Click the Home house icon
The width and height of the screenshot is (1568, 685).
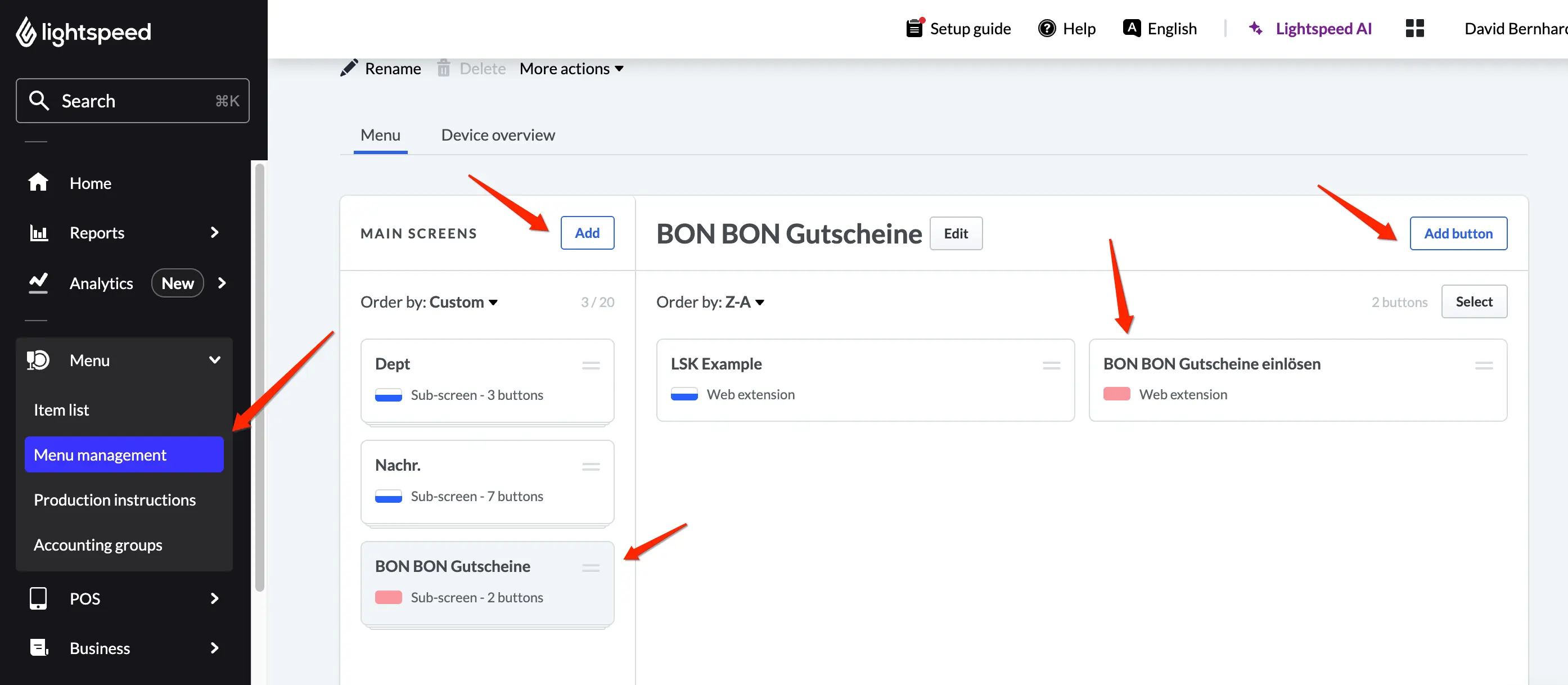[38, 182]
